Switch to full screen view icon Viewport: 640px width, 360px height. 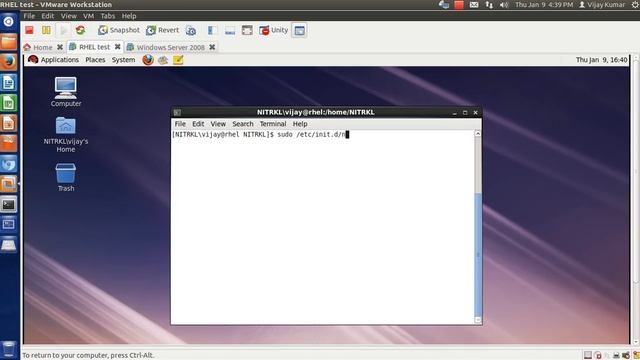[247, 30]
